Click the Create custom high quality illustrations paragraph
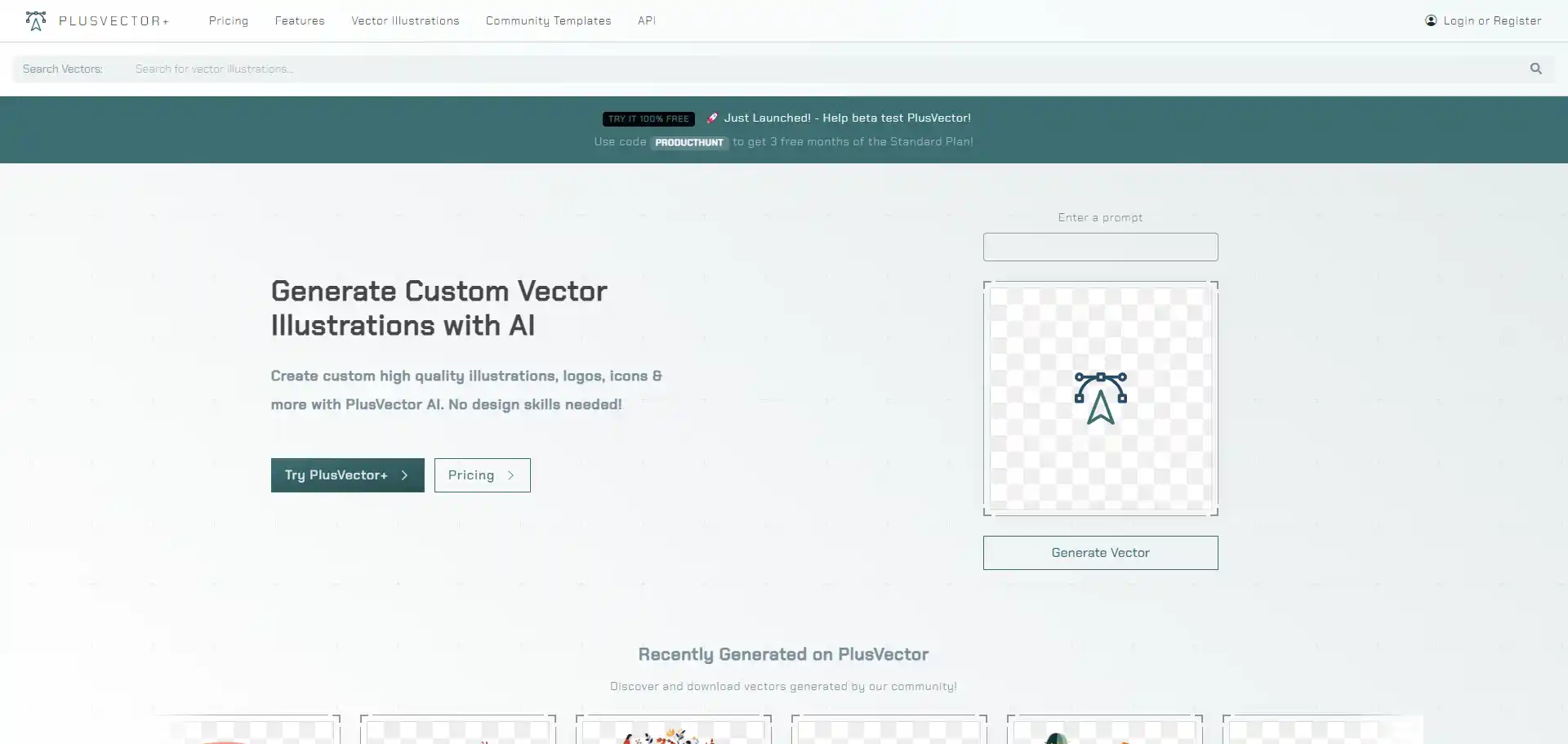The image size is (1568, 744). (x=466, y=390)
